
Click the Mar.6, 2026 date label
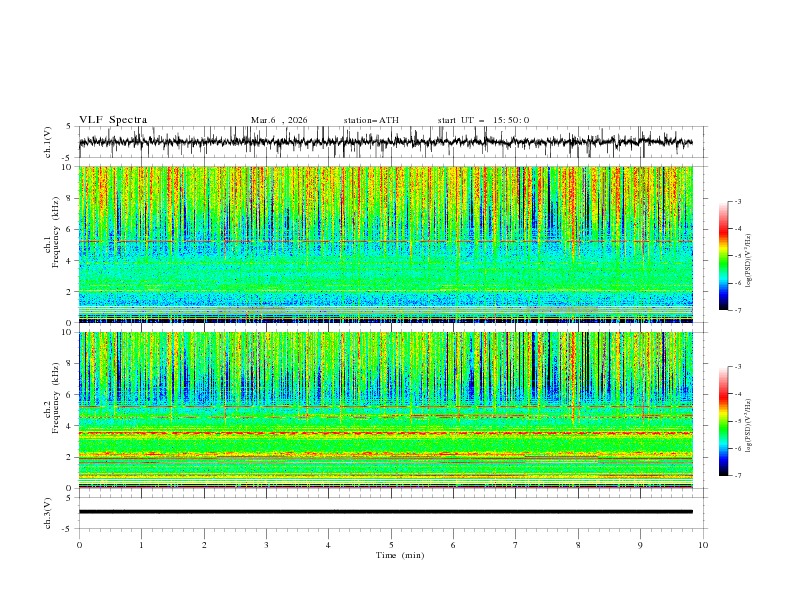click(279, 120)
